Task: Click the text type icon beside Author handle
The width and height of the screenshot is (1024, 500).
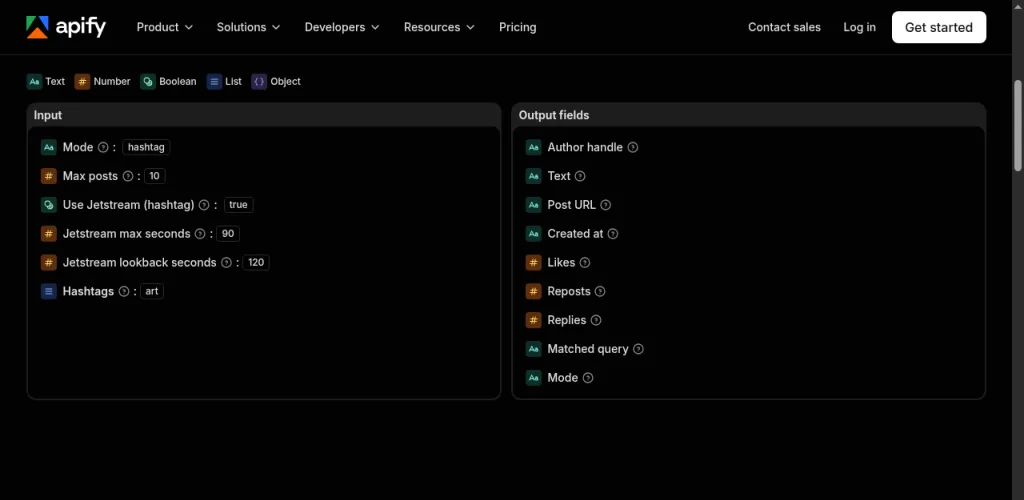Action: point(534,148)
